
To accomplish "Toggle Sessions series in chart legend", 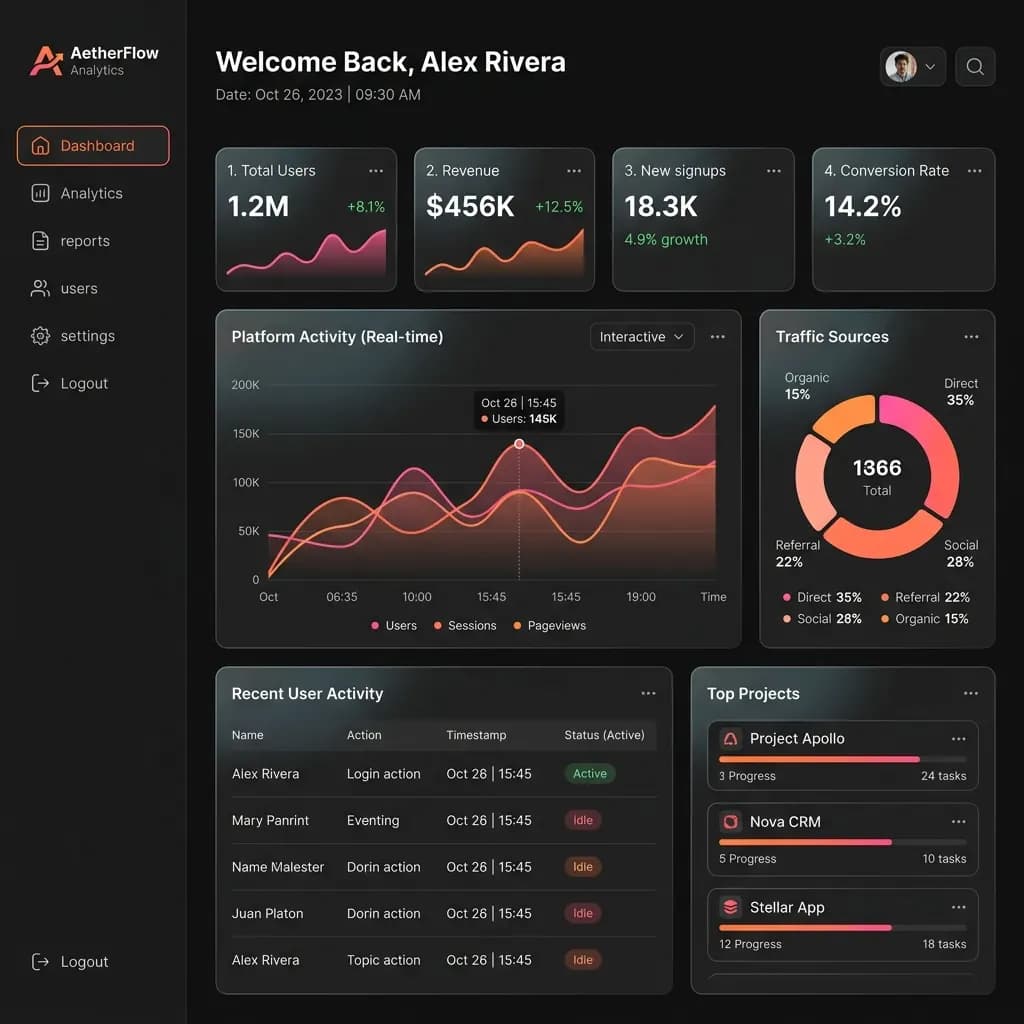I will (x=465, y=626).
